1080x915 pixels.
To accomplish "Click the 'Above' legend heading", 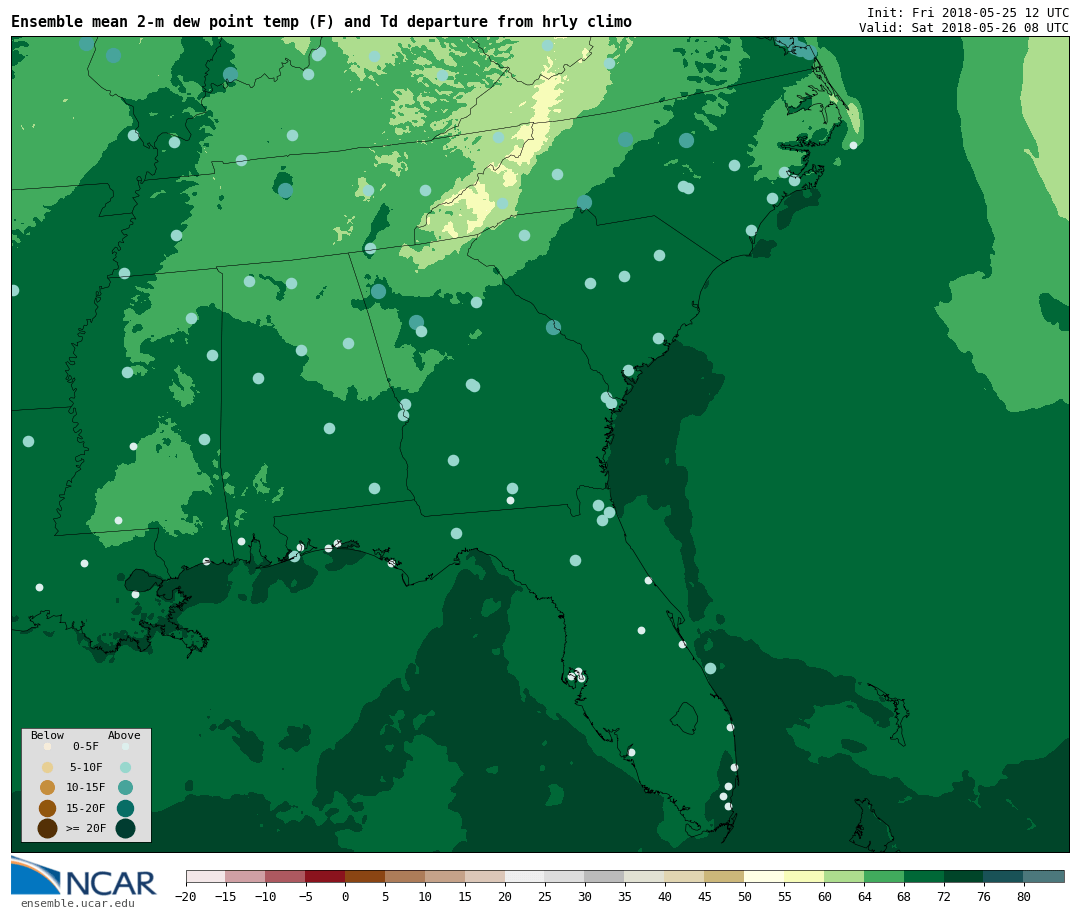I will tap(124, 735).
